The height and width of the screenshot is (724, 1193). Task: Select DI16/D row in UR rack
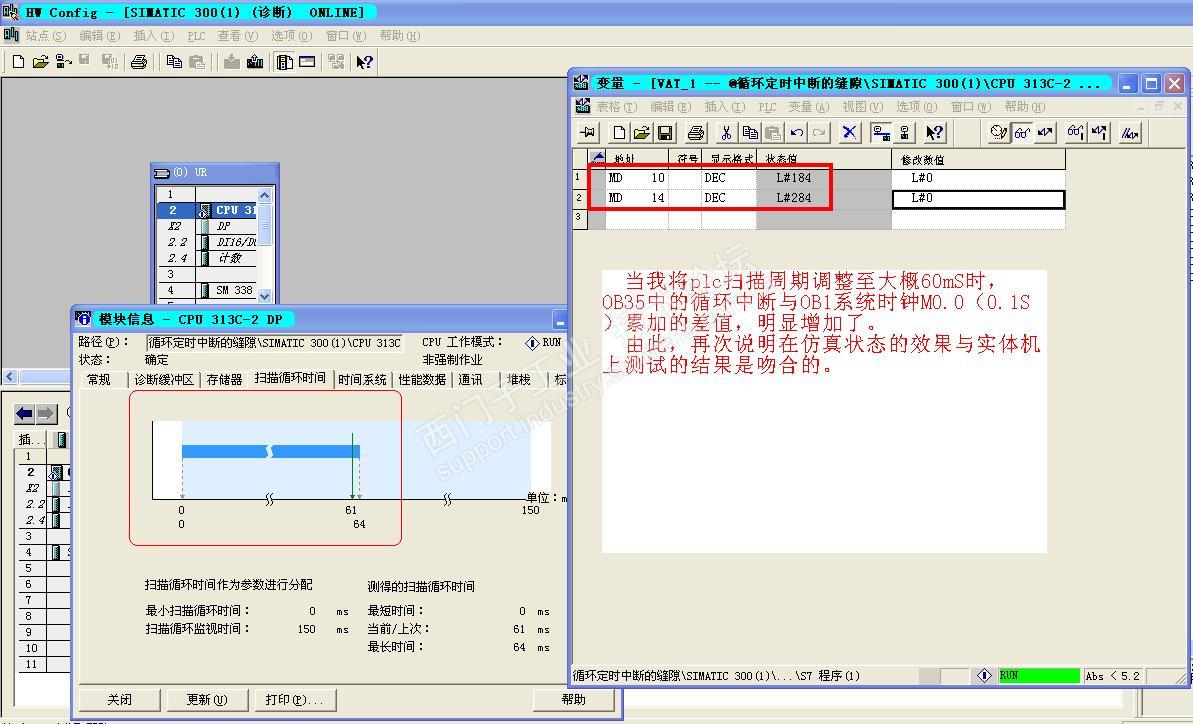tap(206, 242)
